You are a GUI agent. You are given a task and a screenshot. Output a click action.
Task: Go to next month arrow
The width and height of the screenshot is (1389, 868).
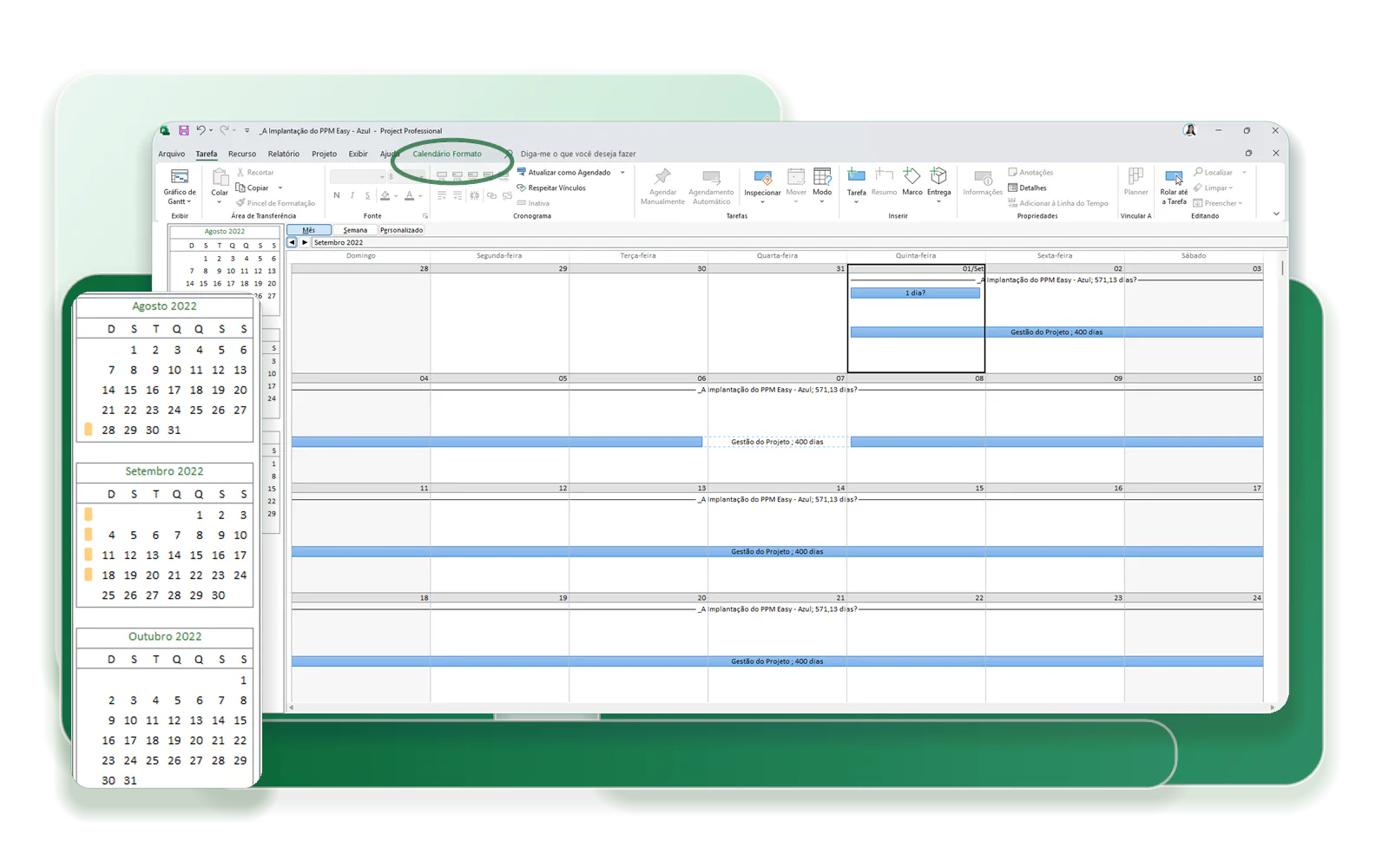(x=304, y=242)
